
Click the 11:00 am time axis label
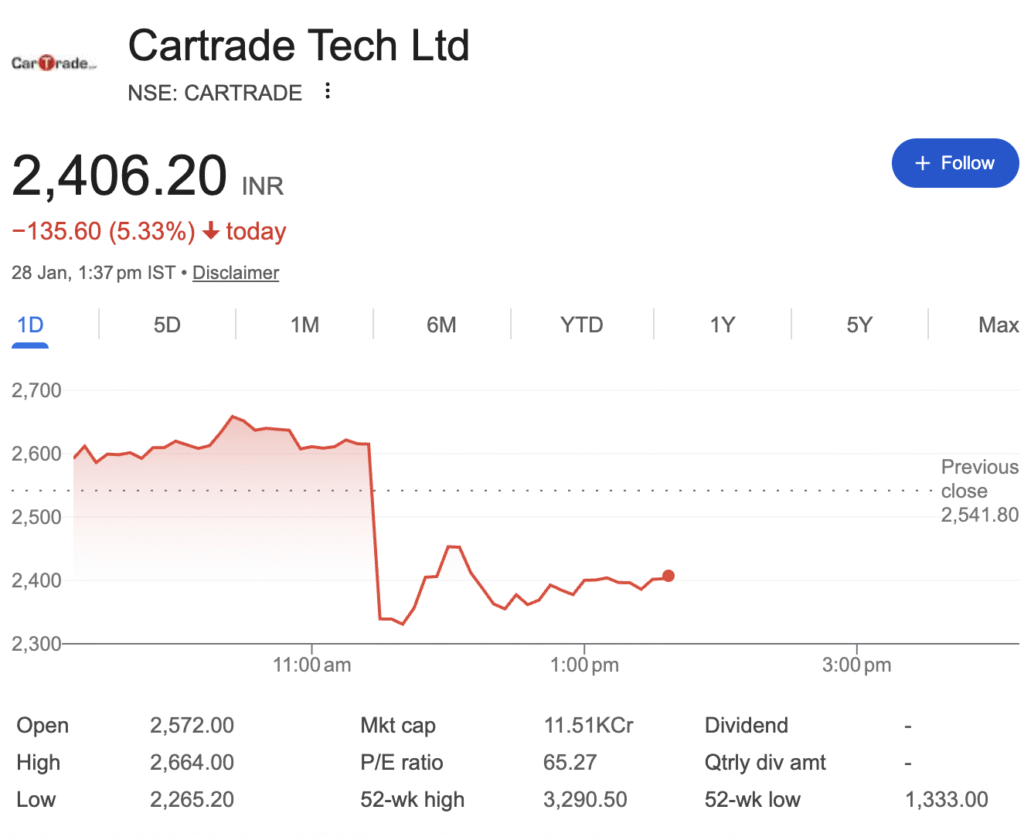[311, 665]
